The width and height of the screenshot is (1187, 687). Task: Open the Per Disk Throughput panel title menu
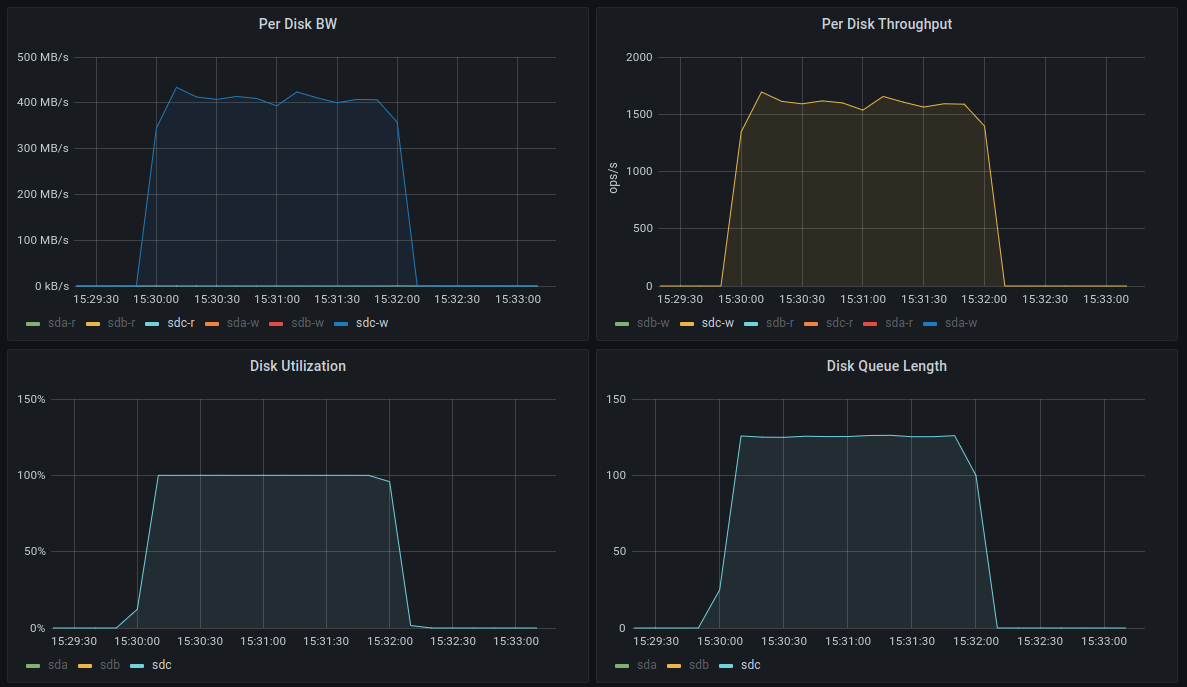[x=886, y=24]
